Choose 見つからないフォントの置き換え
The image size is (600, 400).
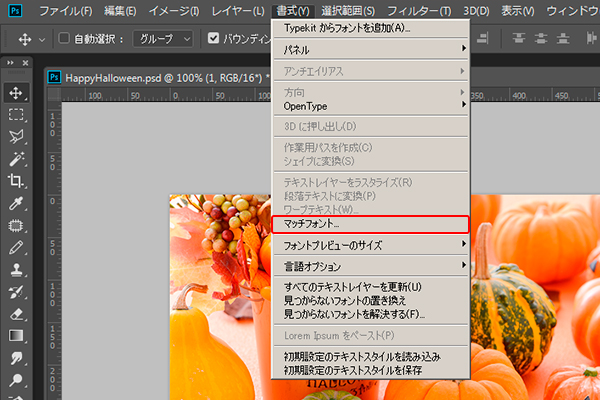pos(370,300)
